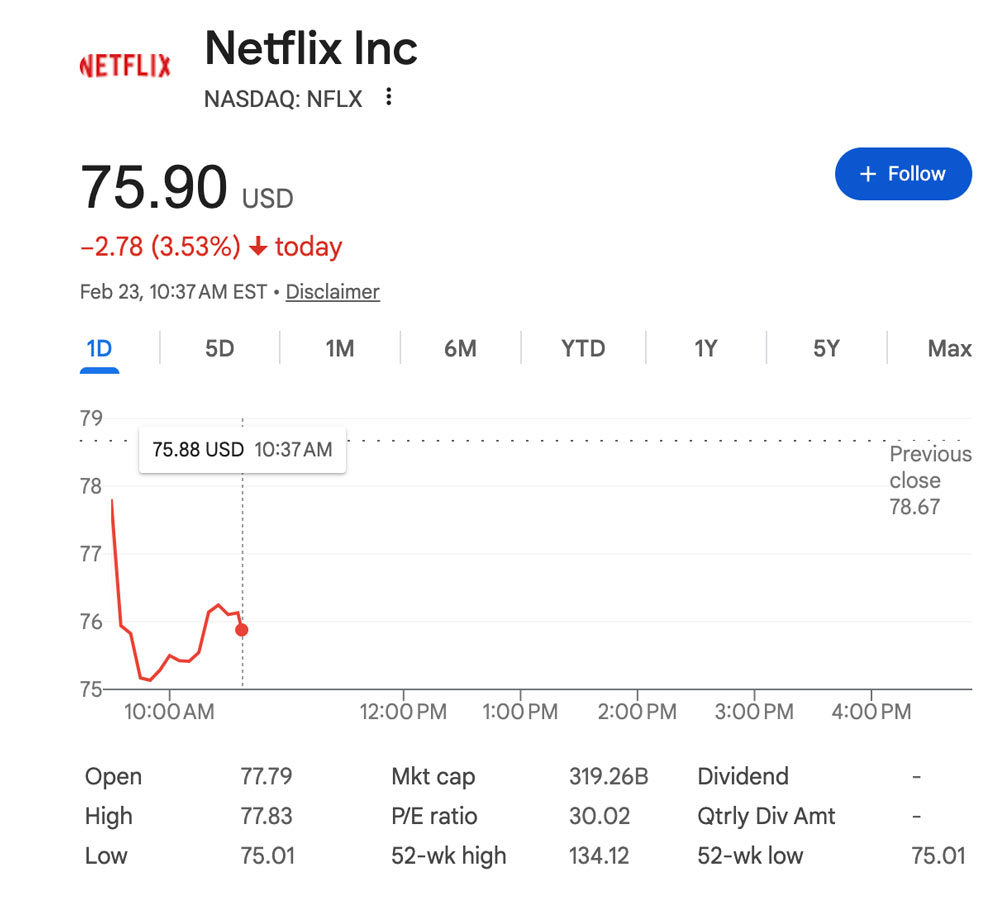This screenshot has height=917, width=1000.
Task: Switch to the 1Y chart tab
Action: point(706,349)
